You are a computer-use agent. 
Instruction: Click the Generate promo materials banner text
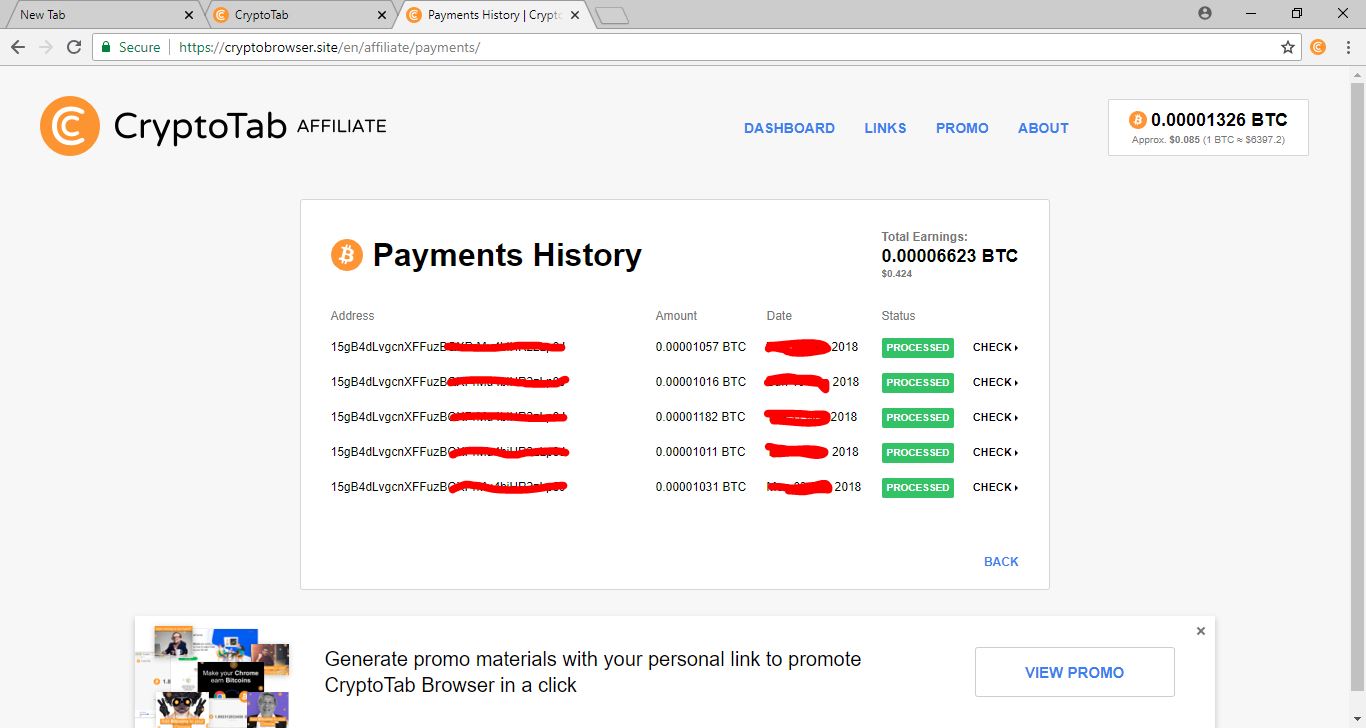[x=593, y=672]
